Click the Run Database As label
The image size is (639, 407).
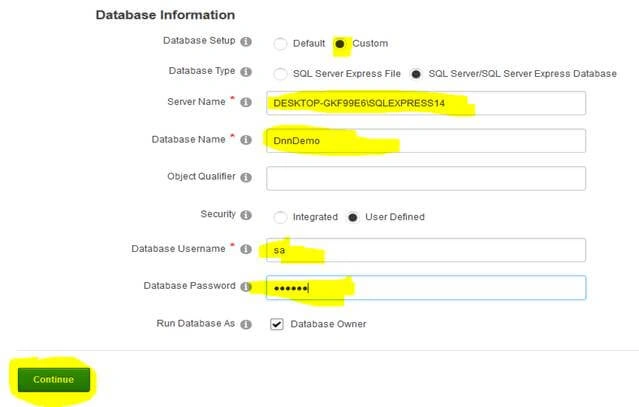[x=196, y=323]
